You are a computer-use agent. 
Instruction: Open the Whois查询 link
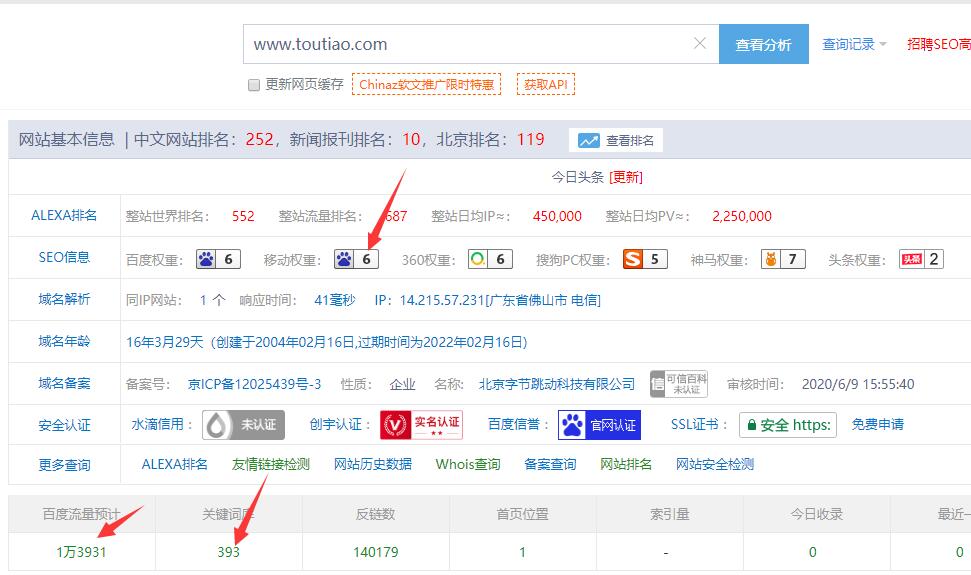click(x=468, y=464)
